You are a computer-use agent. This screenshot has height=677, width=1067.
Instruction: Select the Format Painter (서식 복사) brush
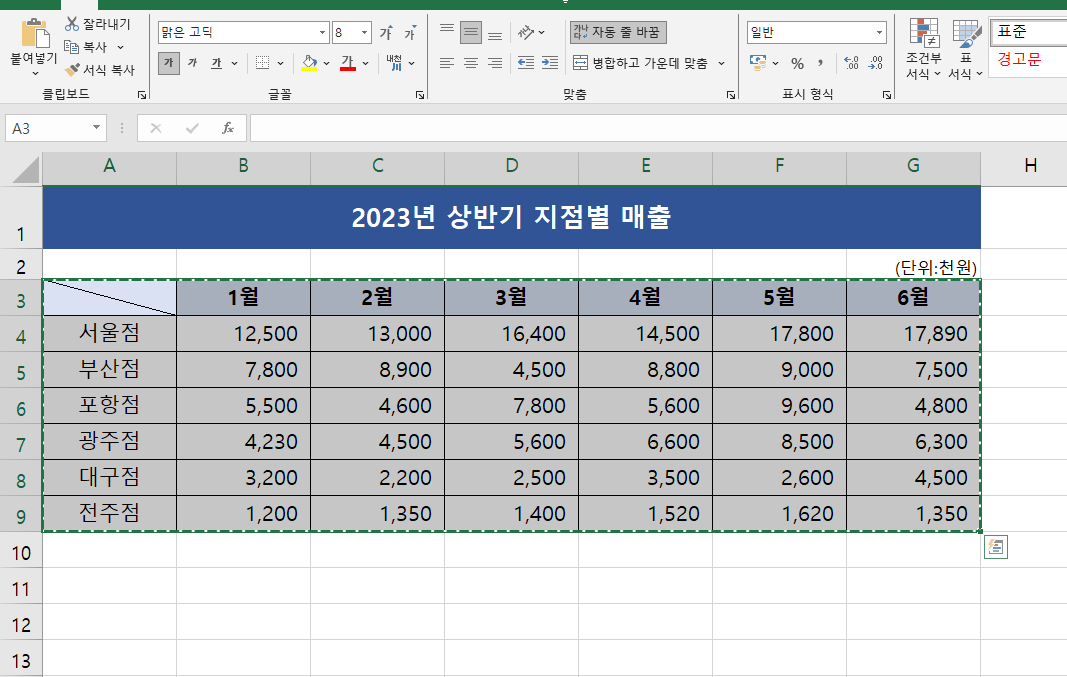(72, 70)
